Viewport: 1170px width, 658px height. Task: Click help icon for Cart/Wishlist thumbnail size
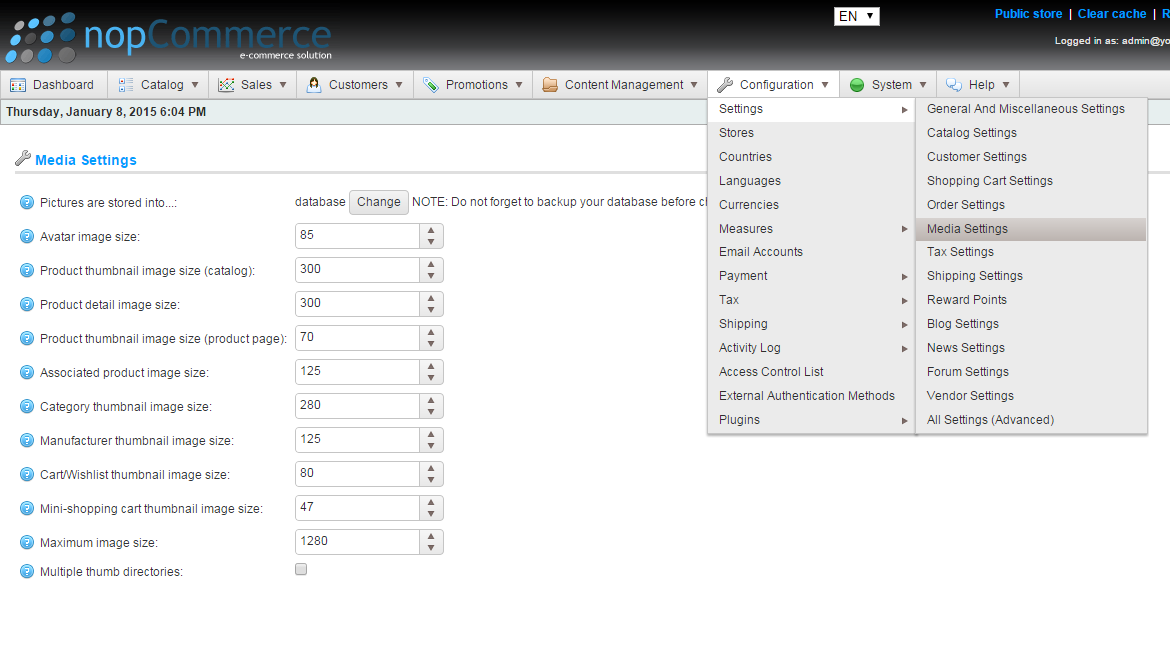27,474
